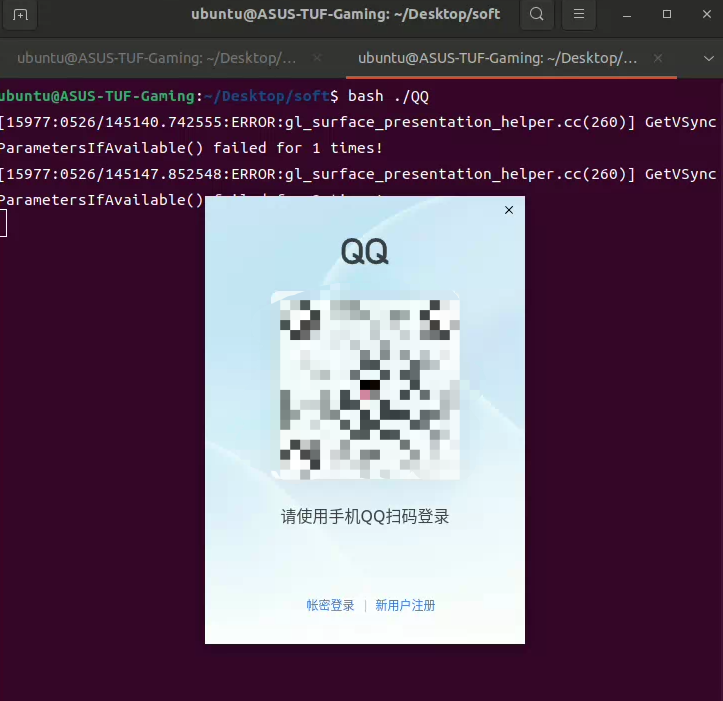
Task: Switch to the first terminal tab
Action: point(157,58)
